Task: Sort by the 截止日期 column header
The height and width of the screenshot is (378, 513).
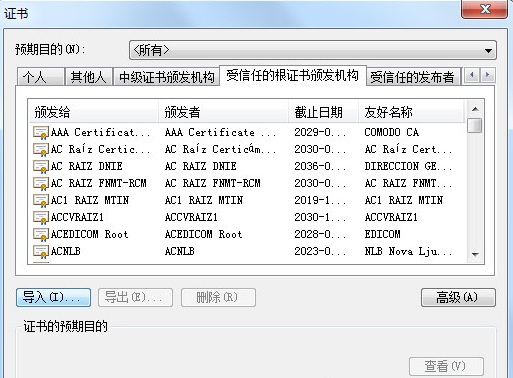Action: 323,112
